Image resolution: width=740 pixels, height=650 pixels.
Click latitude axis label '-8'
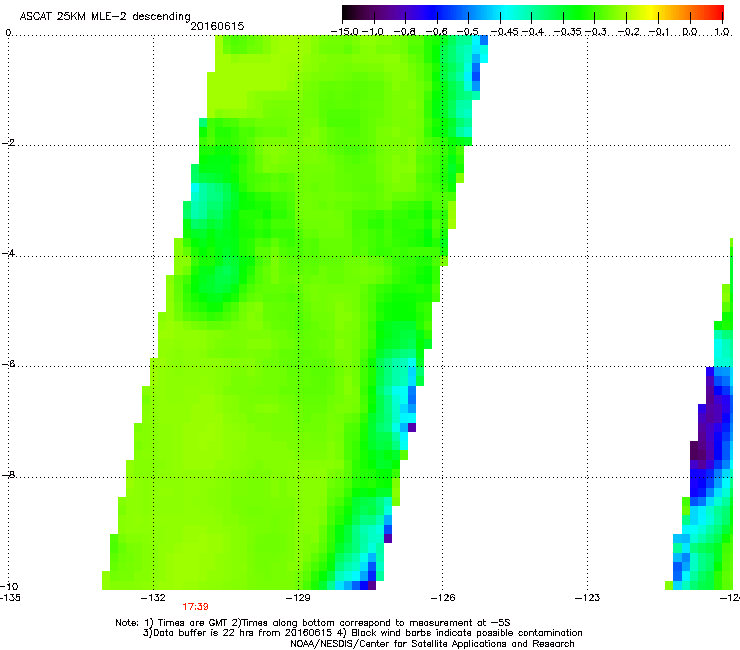(x=8, y=475)
